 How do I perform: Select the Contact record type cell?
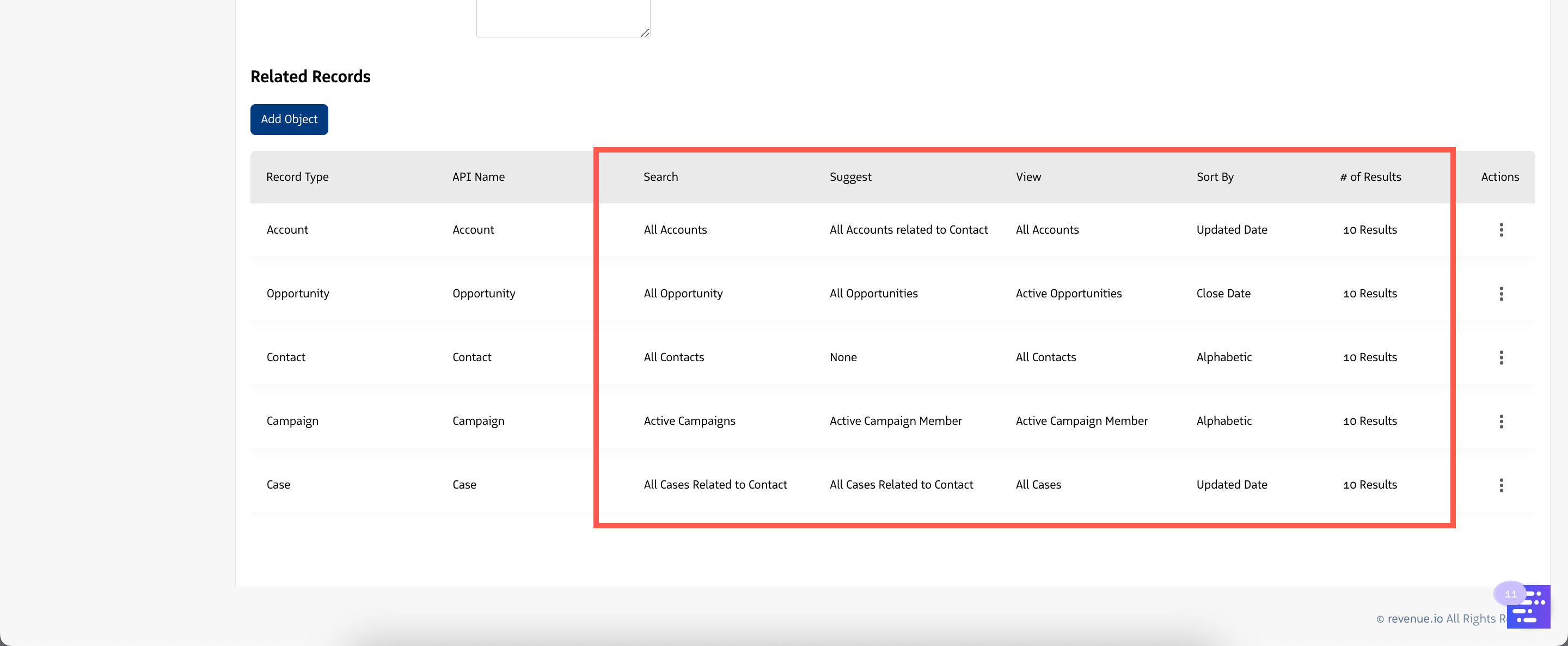tap(286, 357)
